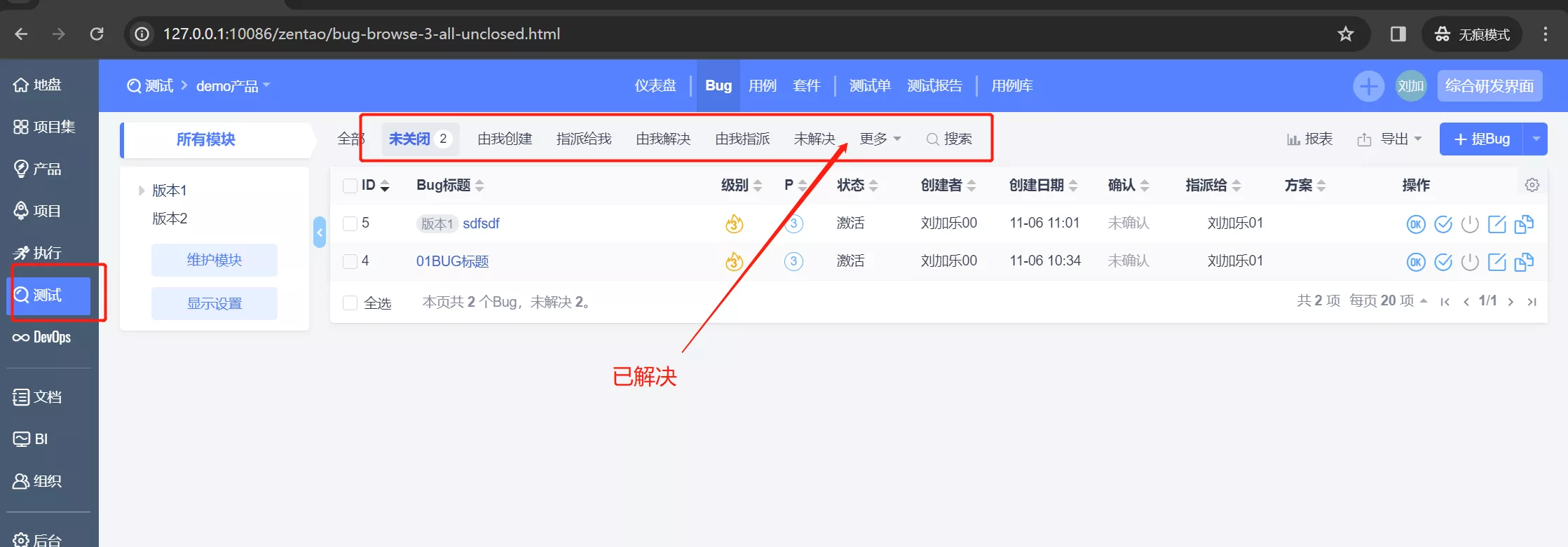Click the confirm (OK) icon for bug 5
The width and height of the screenshot is (1568, 547).
1416,224
